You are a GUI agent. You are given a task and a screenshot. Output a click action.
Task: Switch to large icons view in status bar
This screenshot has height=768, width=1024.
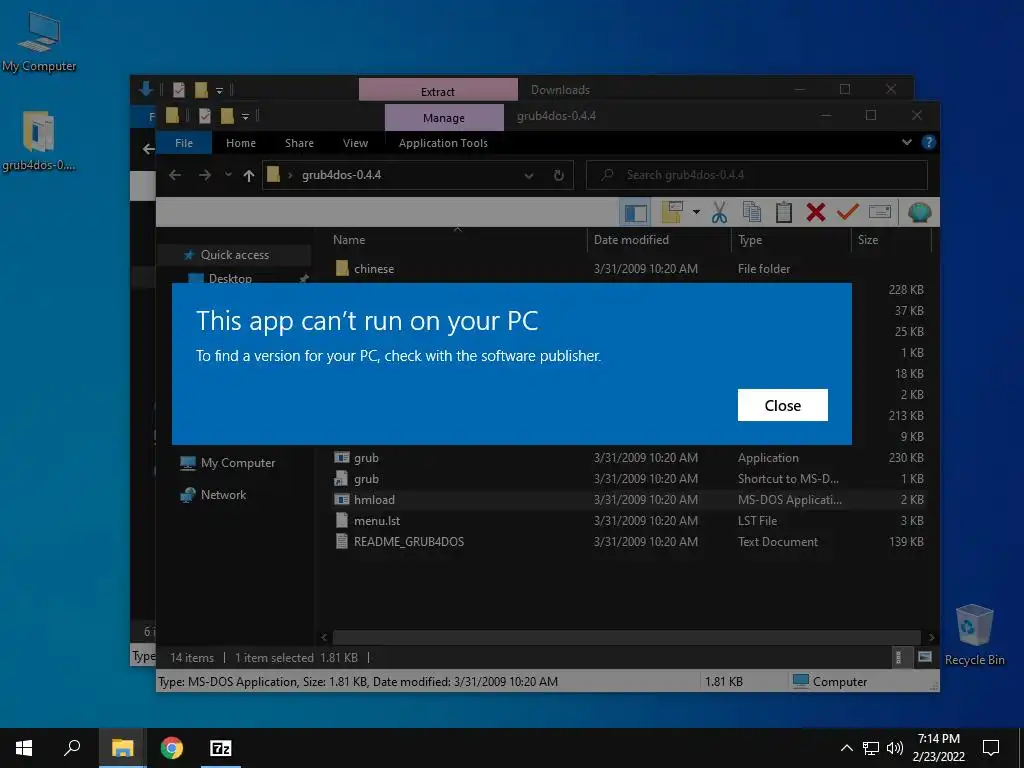pos(924,658)
